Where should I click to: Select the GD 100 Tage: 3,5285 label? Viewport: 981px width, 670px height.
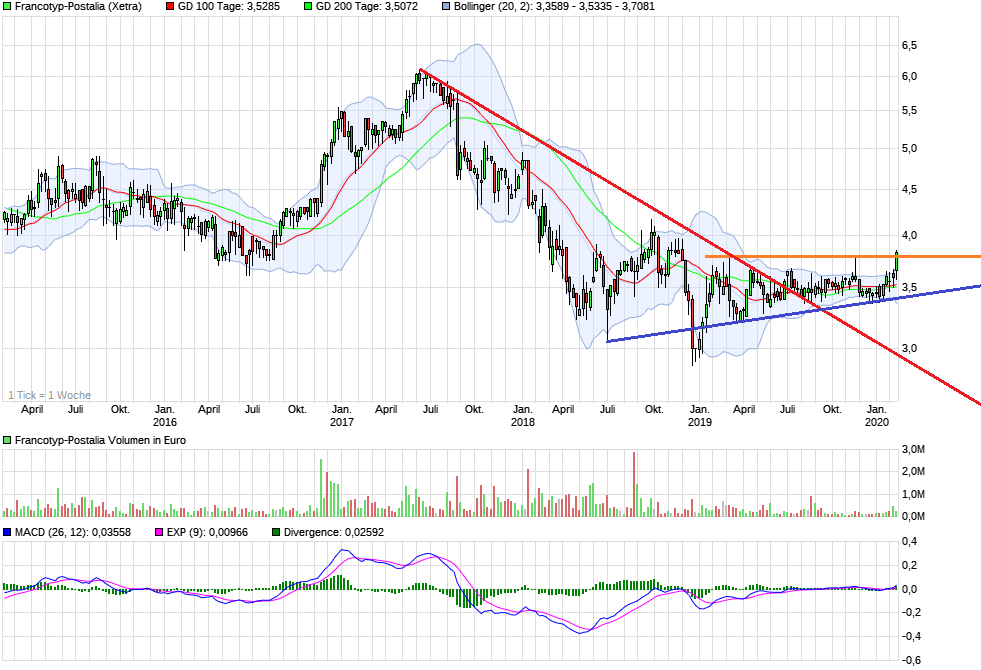click(x=229, y=6)
